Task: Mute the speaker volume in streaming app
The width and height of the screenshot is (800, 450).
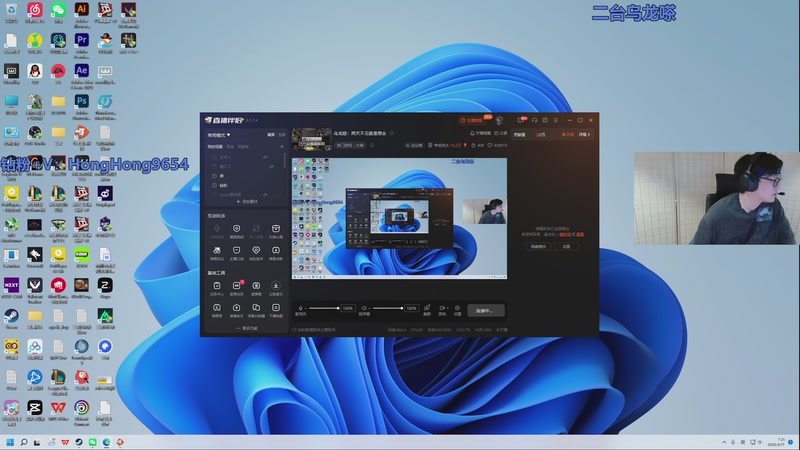Action: tap(366, 309)
